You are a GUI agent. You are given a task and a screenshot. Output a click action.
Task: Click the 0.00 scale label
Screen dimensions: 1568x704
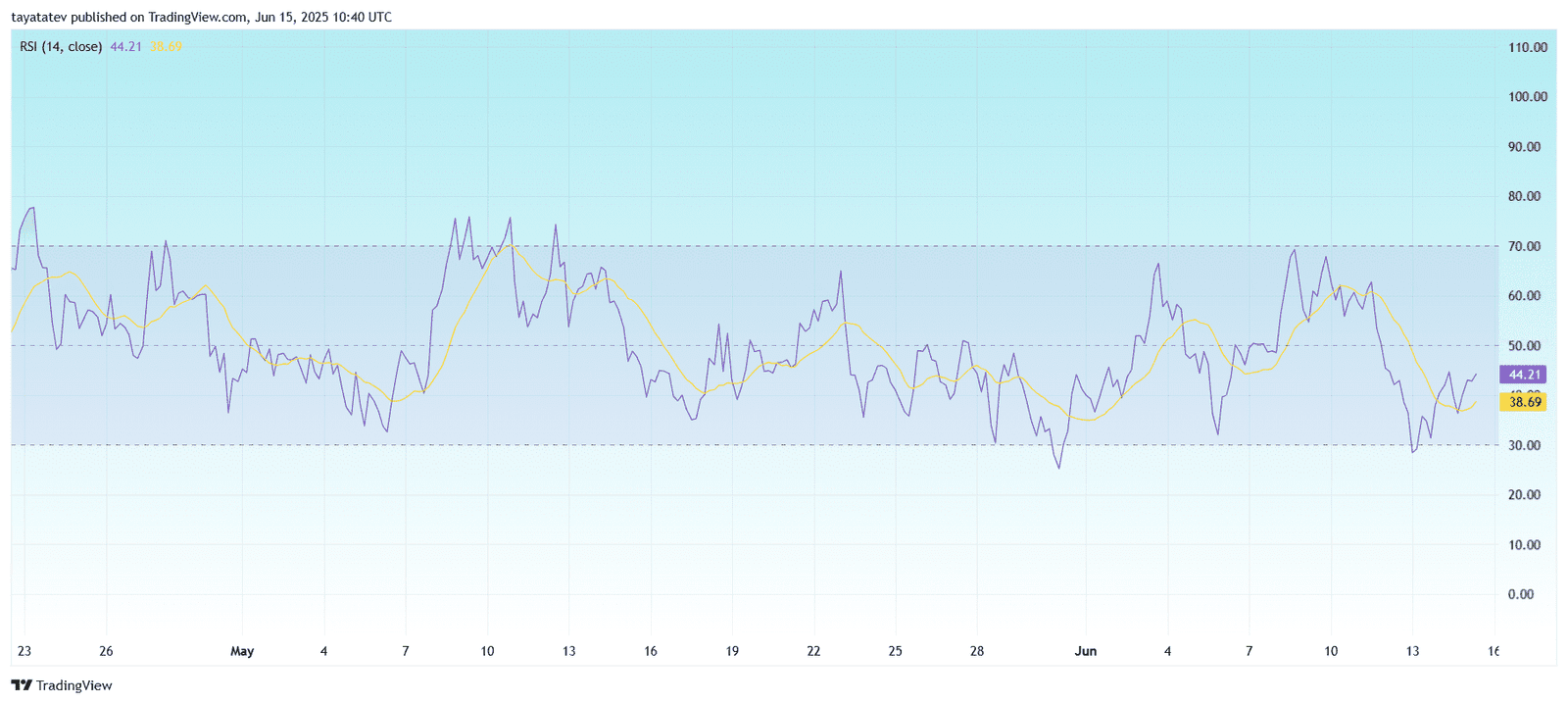pos(1521,594)
